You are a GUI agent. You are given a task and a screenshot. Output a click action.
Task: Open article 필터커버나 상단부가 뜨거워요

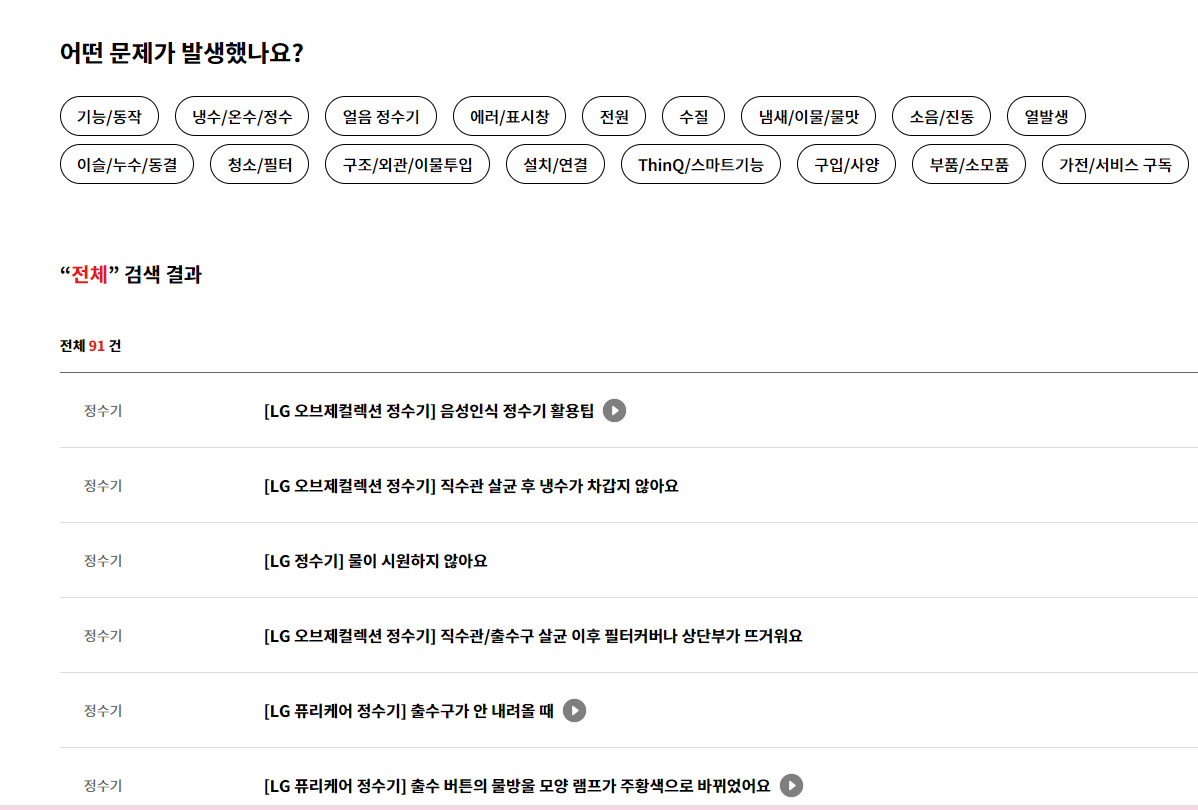pos(533,636)
